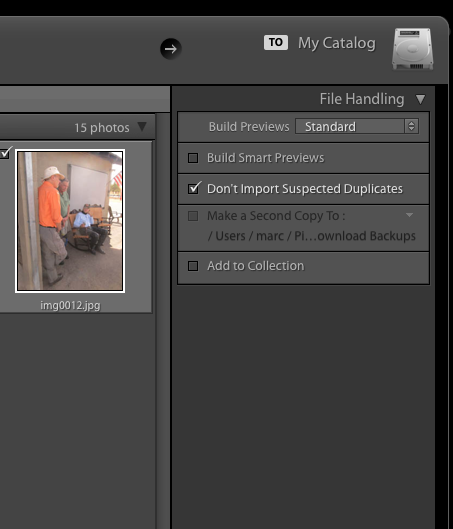
Task: Click the hard drive destination icon
Action: click(412, 49)
